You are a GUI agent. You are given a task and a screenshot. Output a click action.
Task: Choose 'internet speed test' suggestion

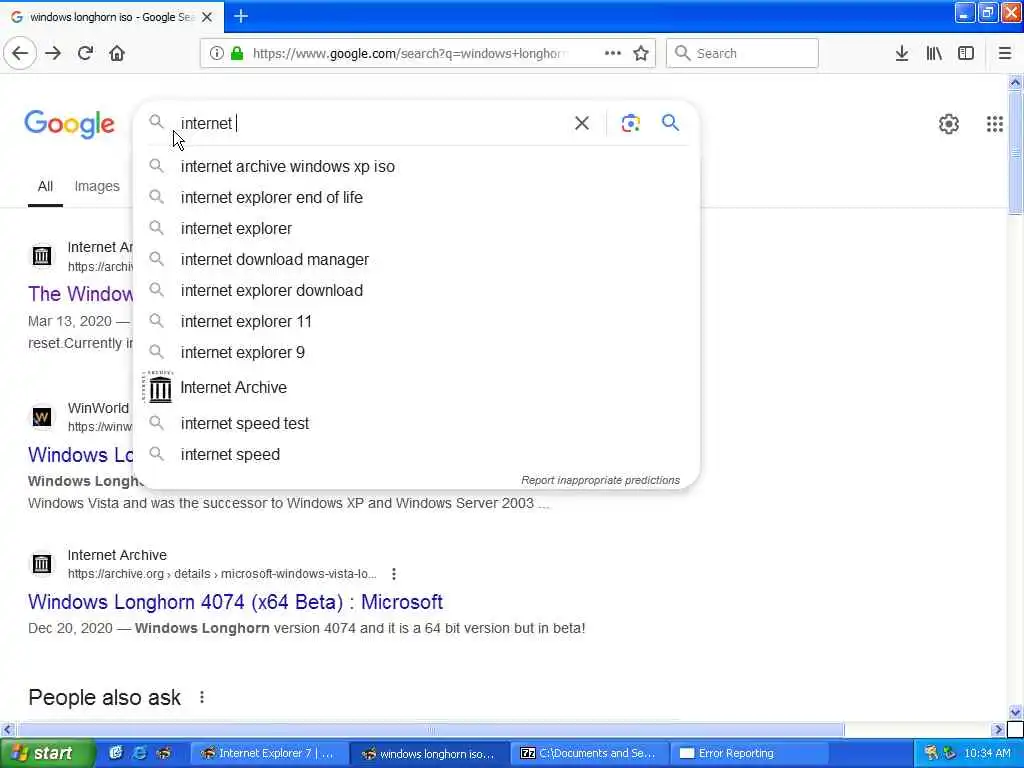(417, 423)
